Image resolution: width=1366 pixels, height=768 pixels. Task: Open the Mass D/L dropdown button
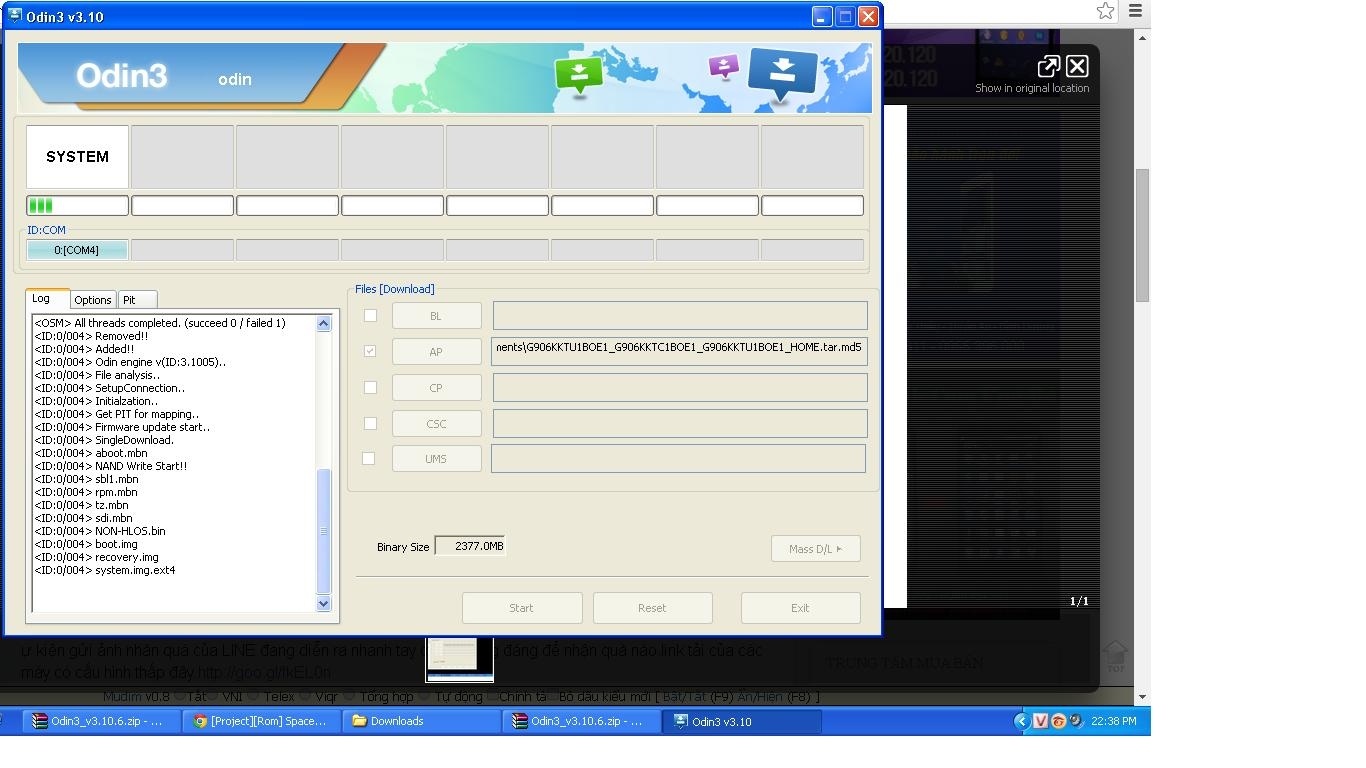816,549
